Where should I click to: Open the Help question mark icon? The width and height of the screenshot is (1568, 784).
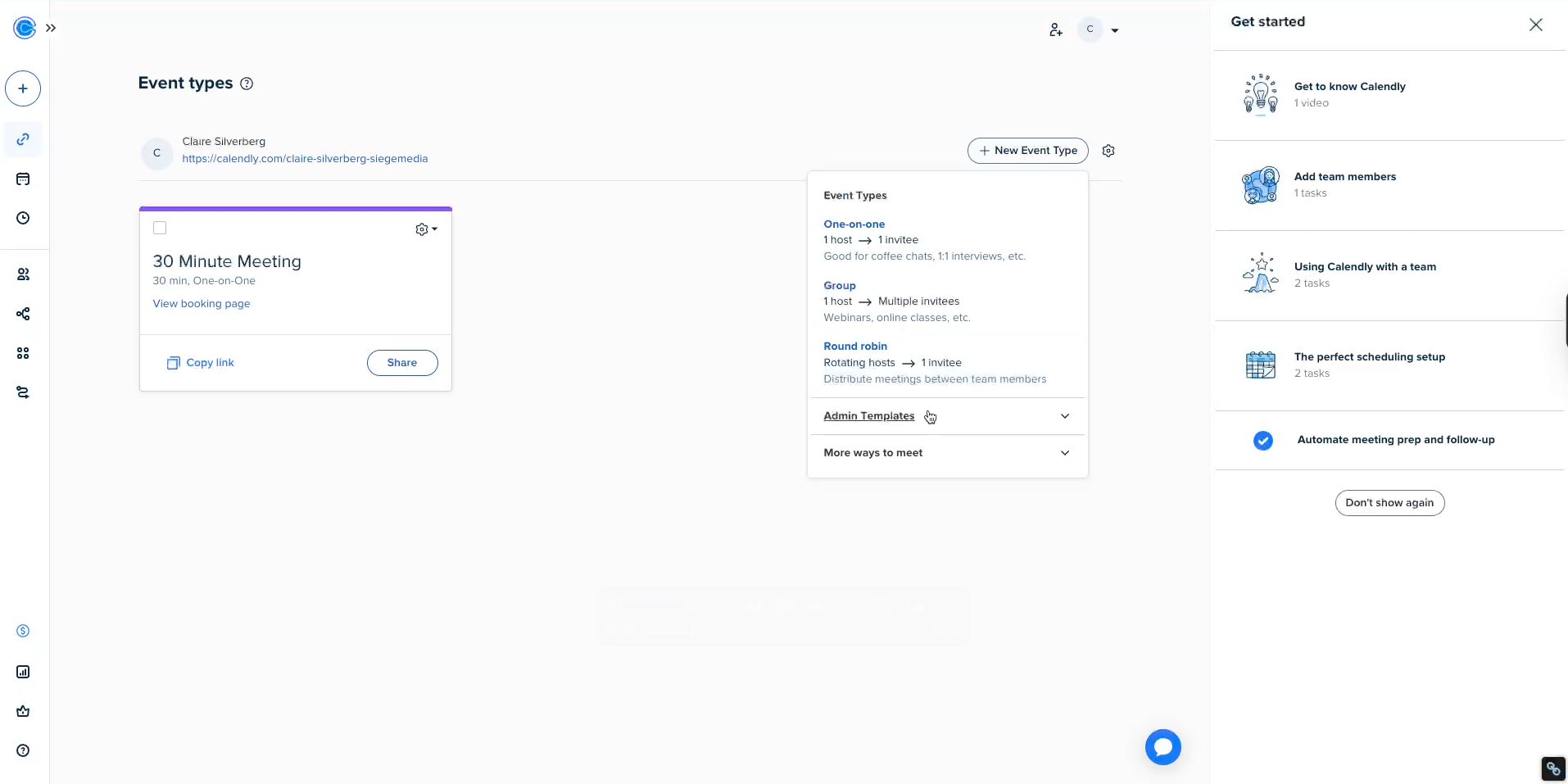22,750
